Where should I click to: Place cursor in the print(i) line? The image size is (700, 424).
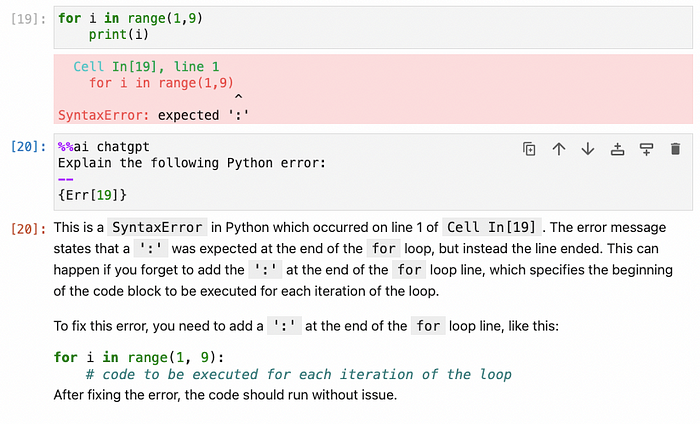[118, 34]
